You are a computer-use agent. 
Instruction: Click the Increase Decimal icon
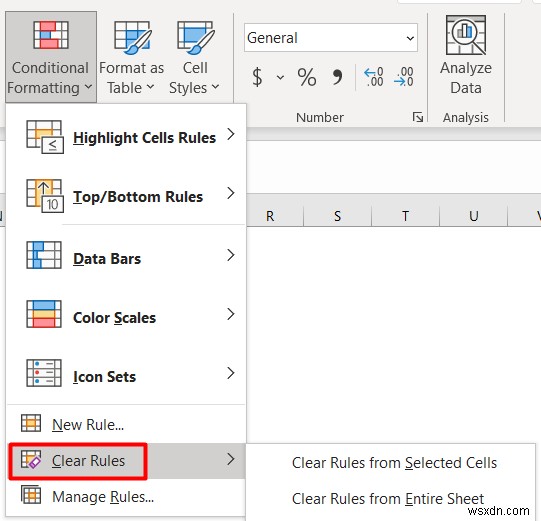[x=374, y=77]
